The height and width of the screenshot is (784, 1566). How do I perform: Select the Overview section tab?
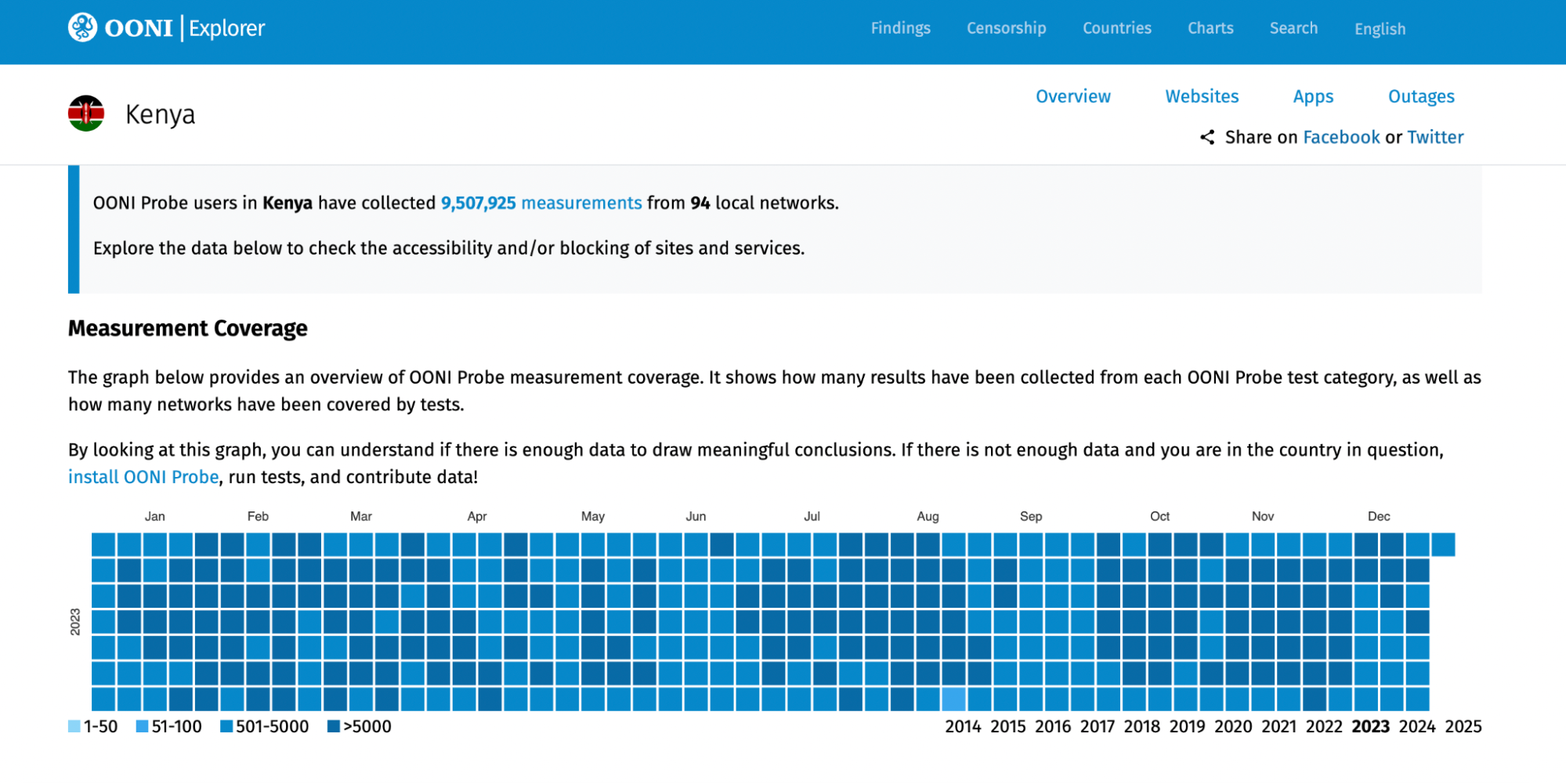pos(1072,96)
